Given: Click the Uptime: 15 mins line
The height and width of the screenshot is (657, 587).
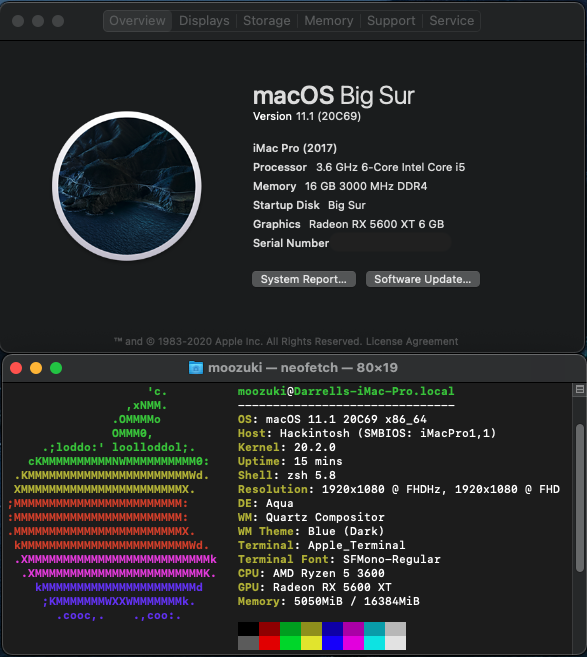Looking at the screenshot, I should click(x=290, y=461).
